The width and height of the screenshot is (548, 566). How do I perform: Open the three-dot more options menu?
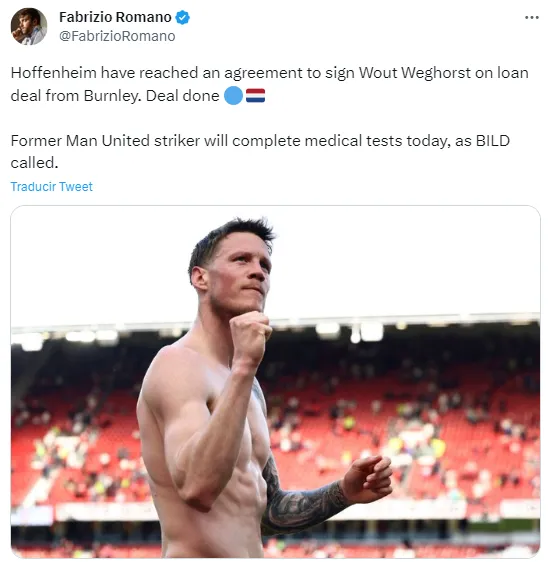531,17
